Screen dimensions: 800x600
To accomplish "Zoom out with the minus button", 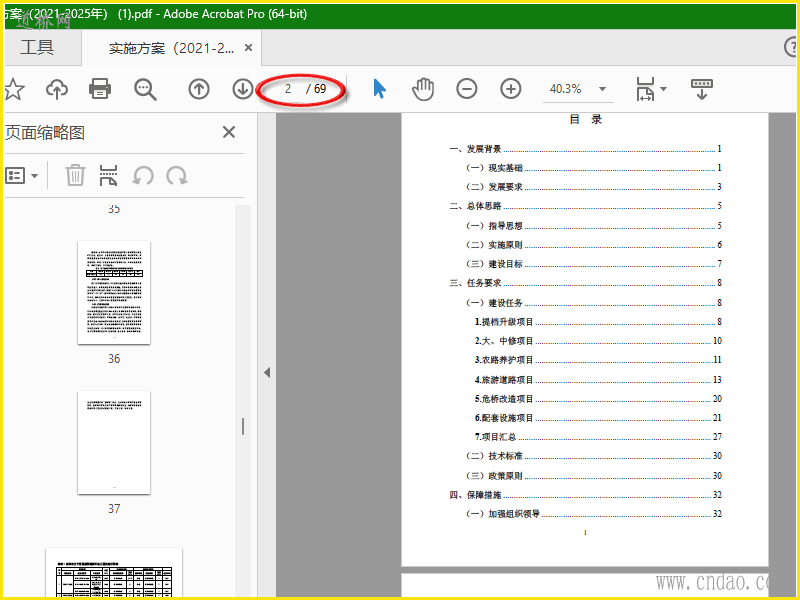I will pos(466,89).
